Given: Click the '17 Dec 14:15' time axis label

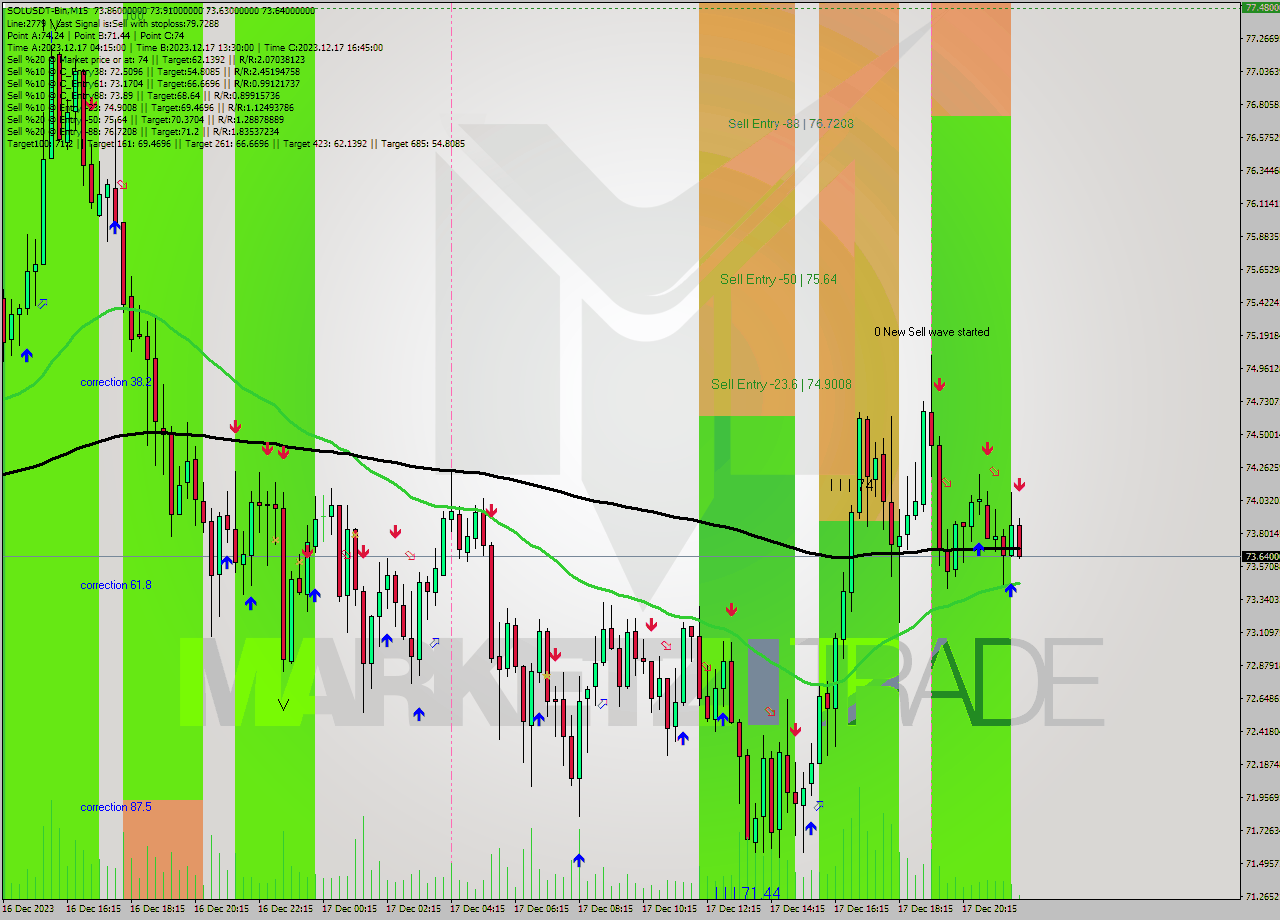Looking at the screenshot, I should (x=797, y=910).
